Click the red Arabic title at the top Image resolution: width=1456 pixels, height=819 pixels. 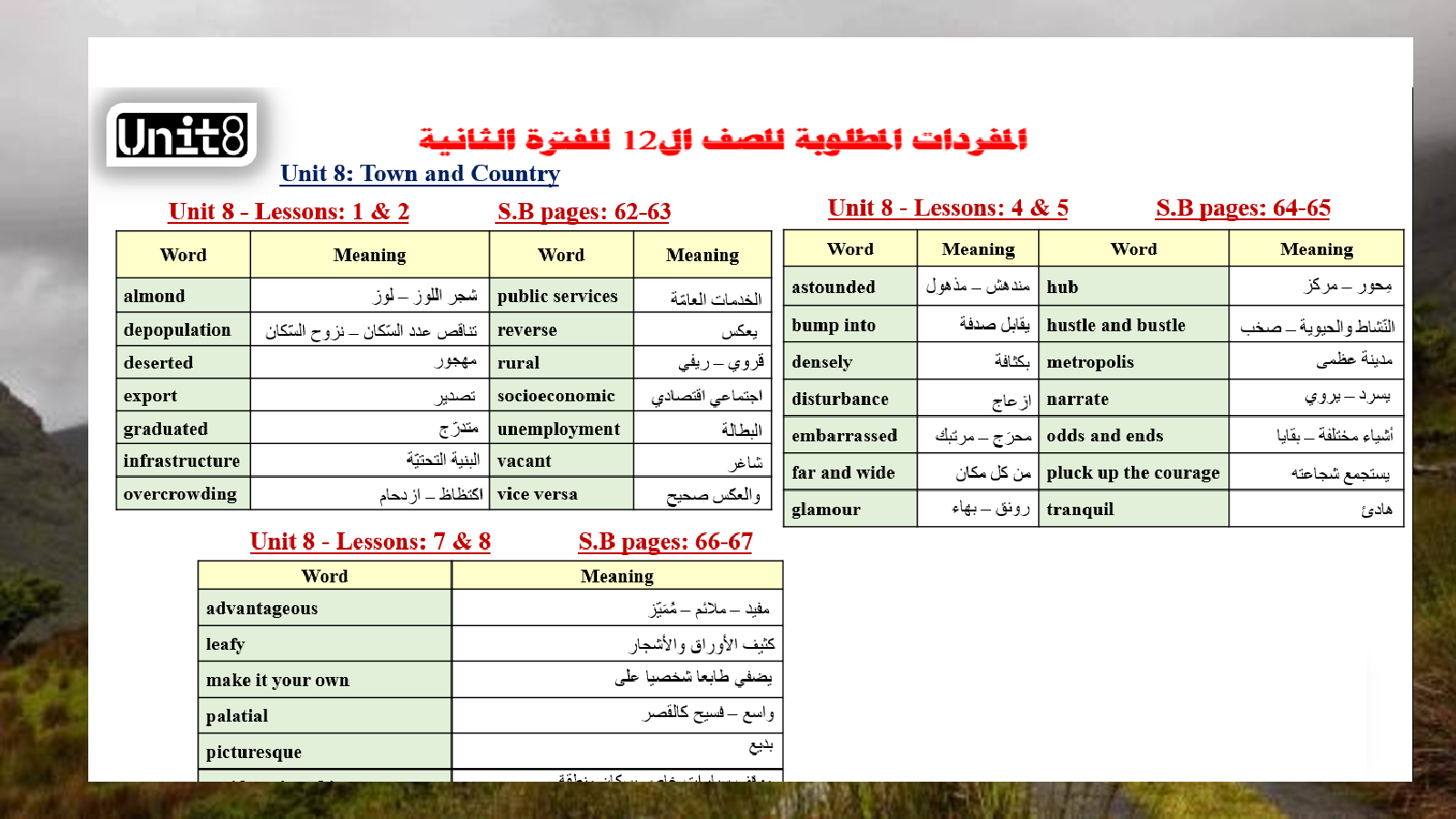click(x=723, y=139)
